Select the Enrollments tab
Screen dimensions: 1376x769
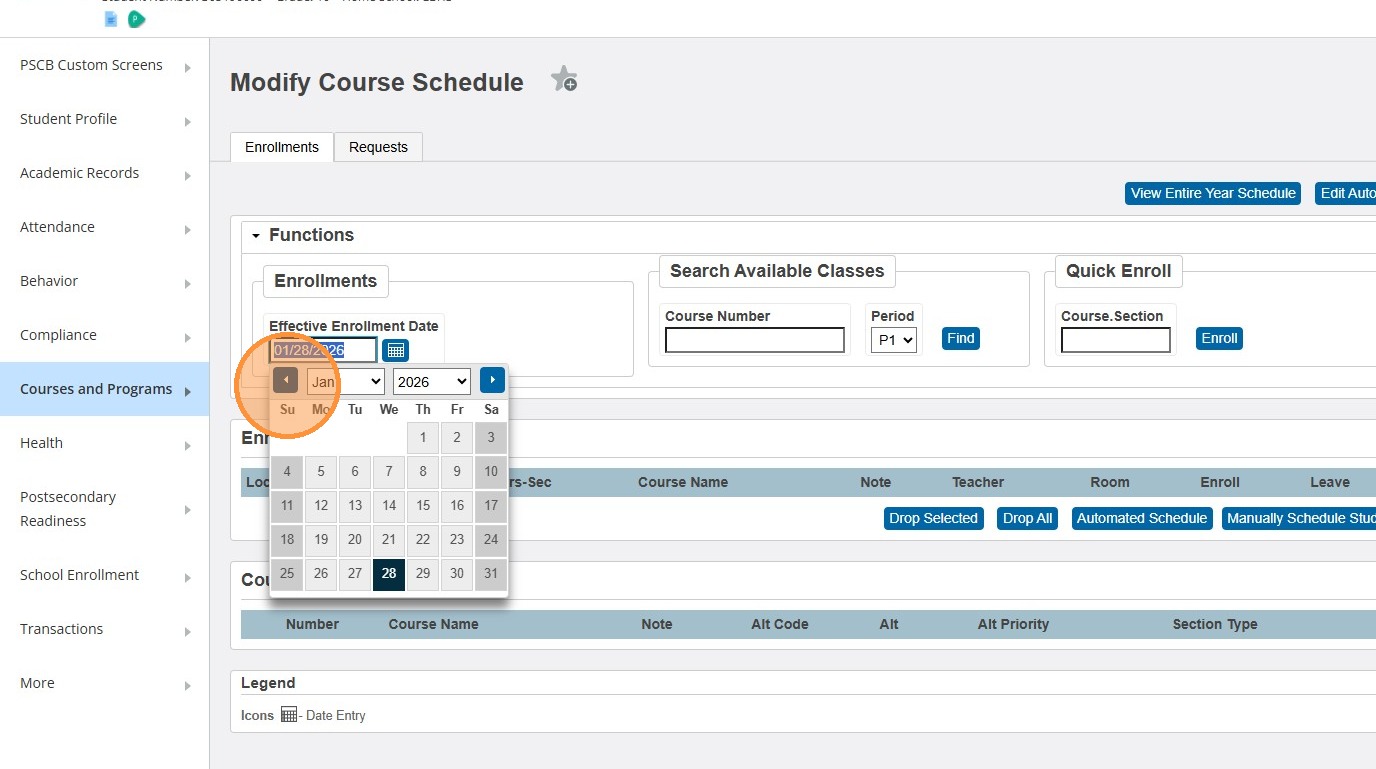point(282,147)
